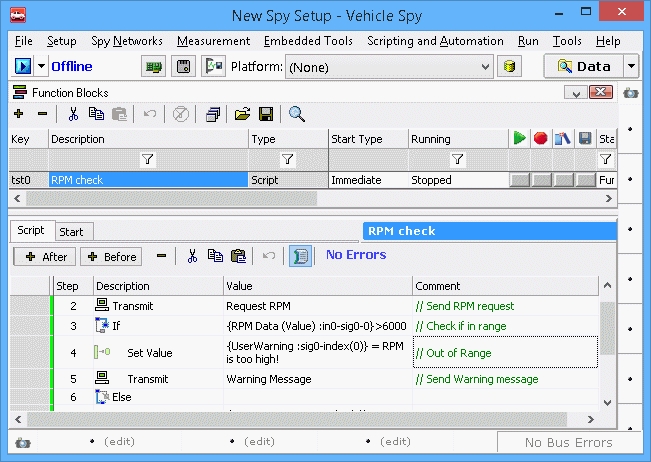Click the open folder icon
This screenshot has height=462, width=651.
[x=242, y=114]
